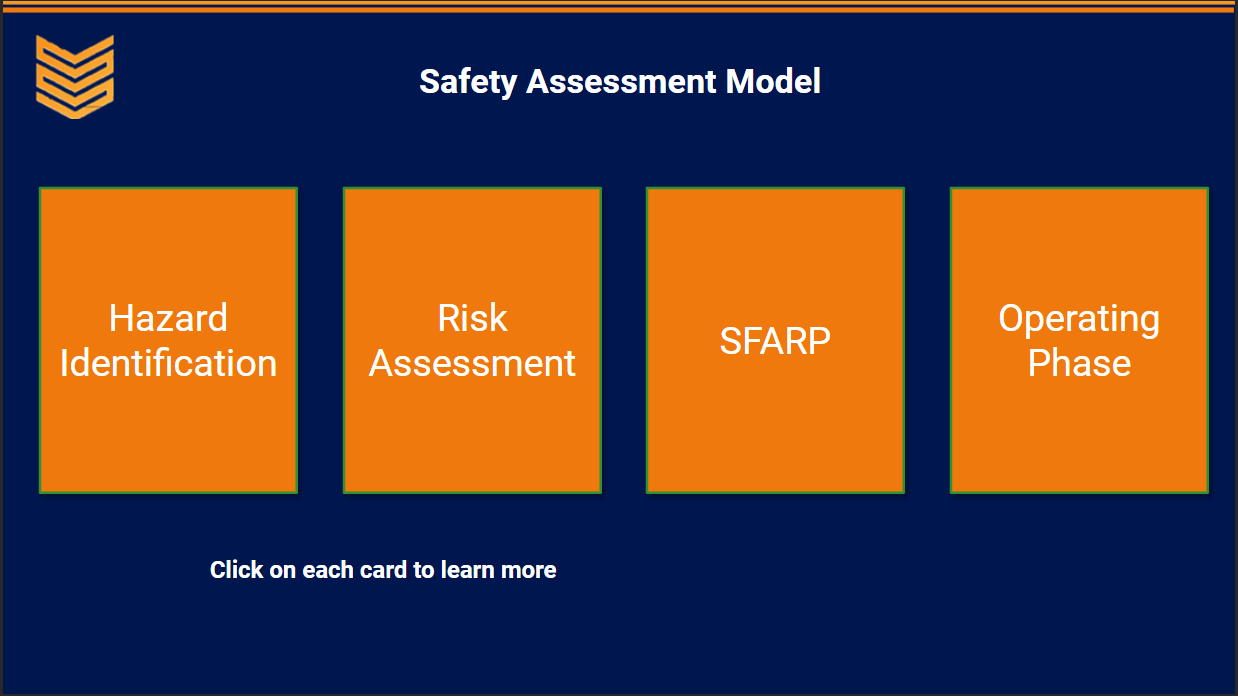The height and width of the screenshot is (696, 1238).
Task: Click the SFARP text label
Action: (775, 341)
